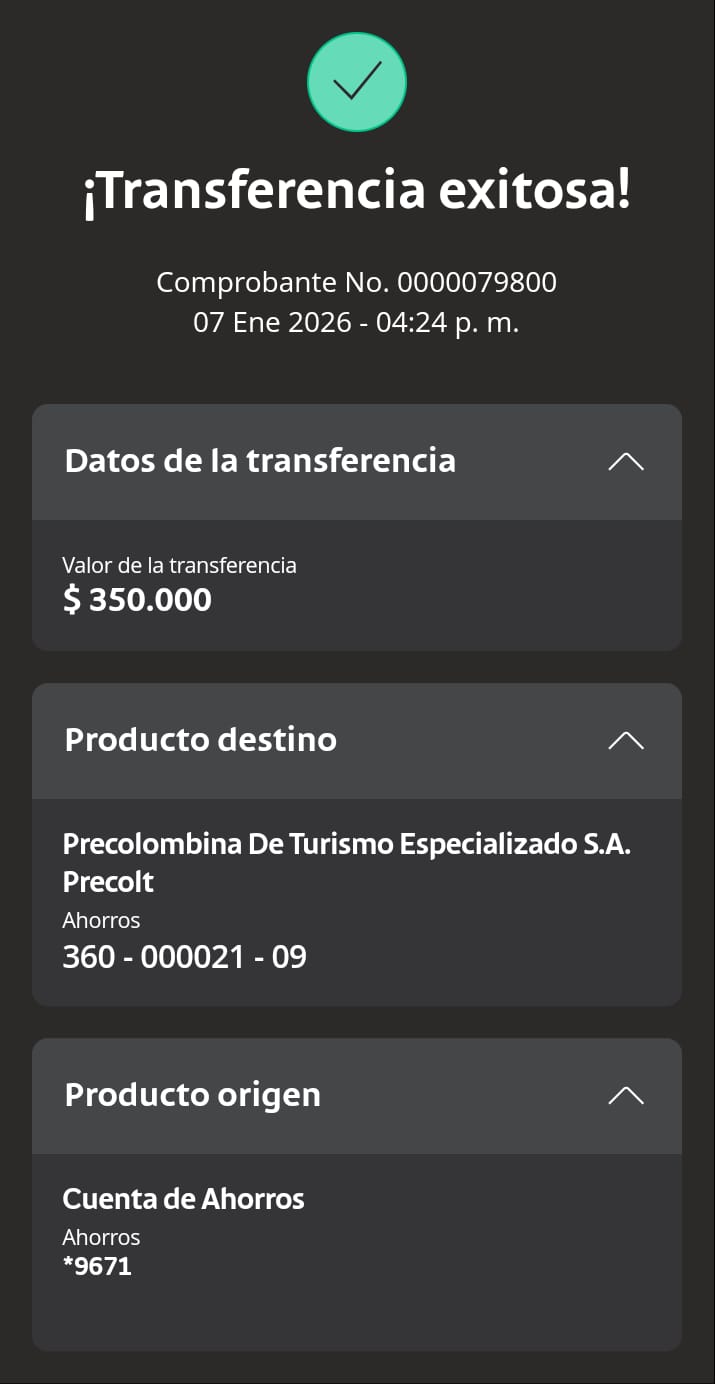The image size is (715, 1384).
Task: Click Precolombina De Turismo Especializado S.A. name
Action: pos(346,844)
